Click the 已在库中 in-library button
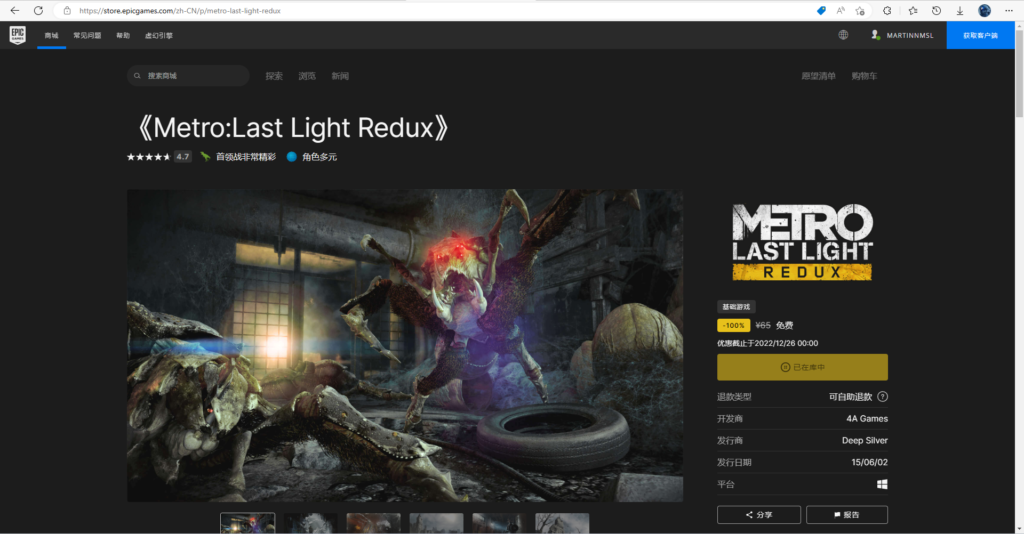The height and width of the screenshot is (534, 1024). (x=802, y=367)
